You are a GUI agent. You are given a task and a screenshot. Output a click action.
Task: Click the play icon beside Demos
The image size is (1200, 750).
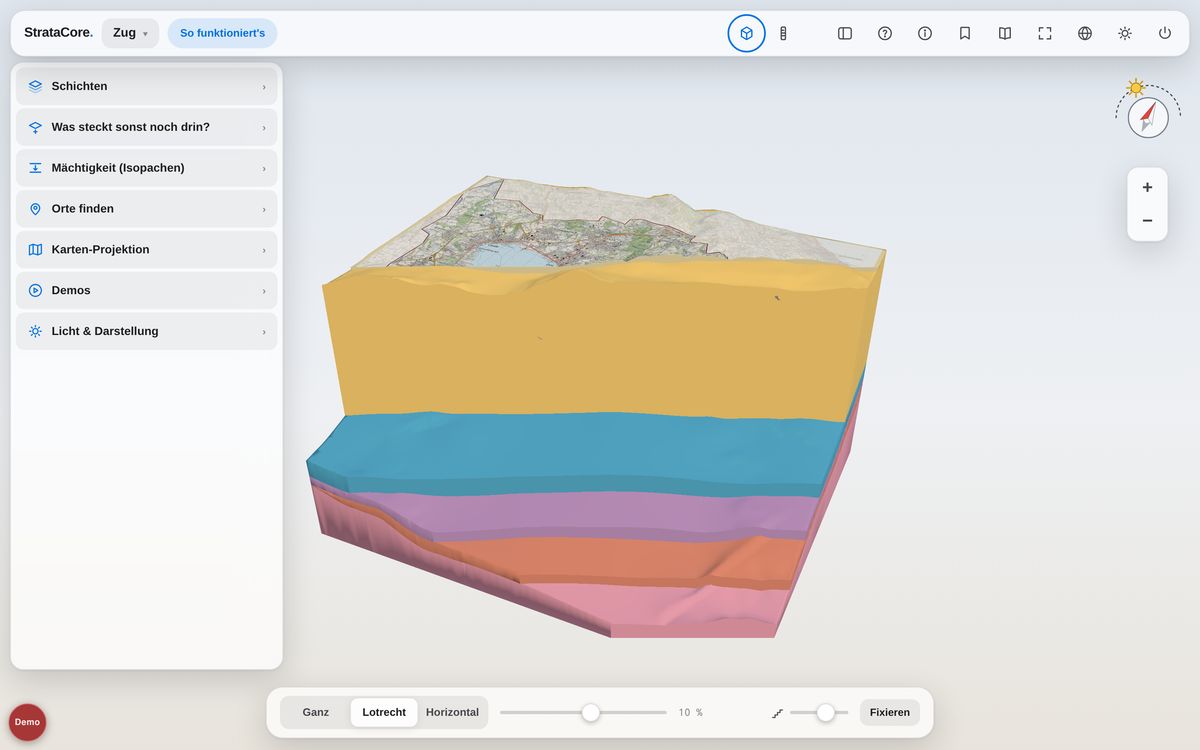pos(35,290)
